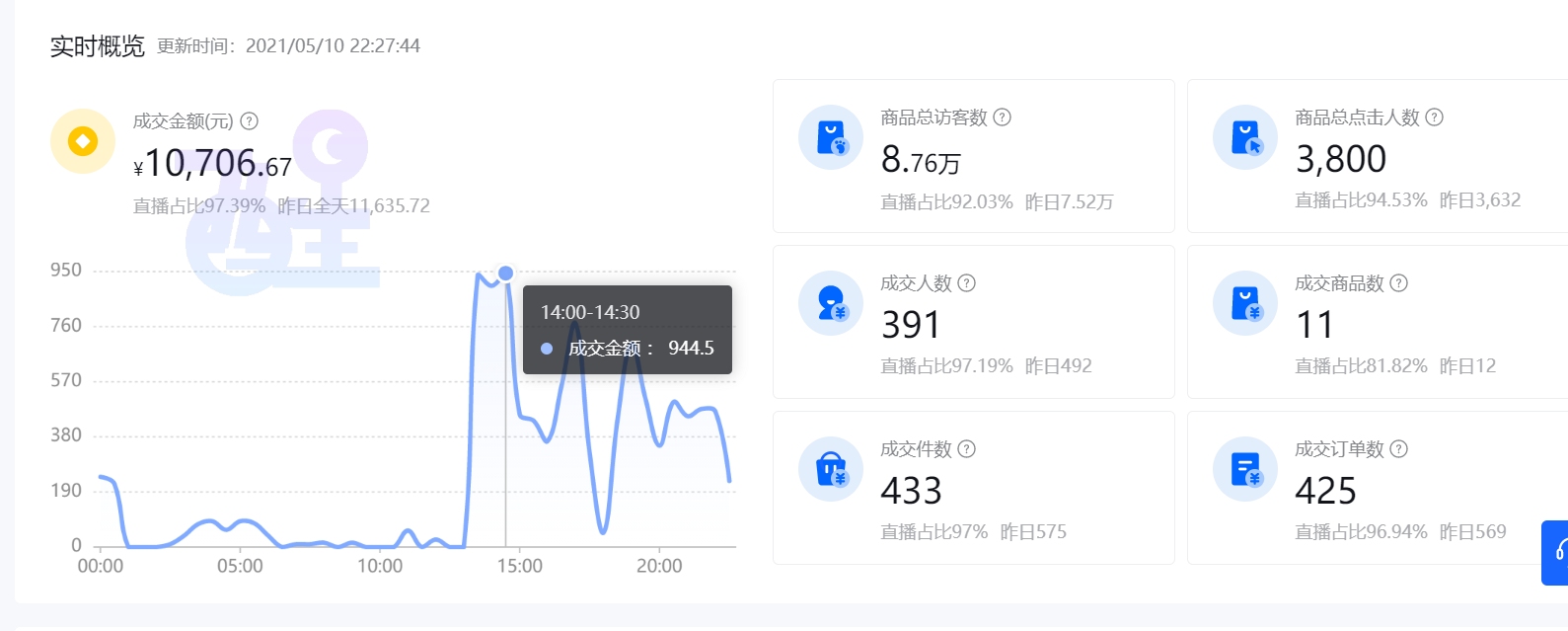The image size is (1568, 631).
Task: Click the 成交件数 shopping basket icon
Action: click(x=831, y=469)
